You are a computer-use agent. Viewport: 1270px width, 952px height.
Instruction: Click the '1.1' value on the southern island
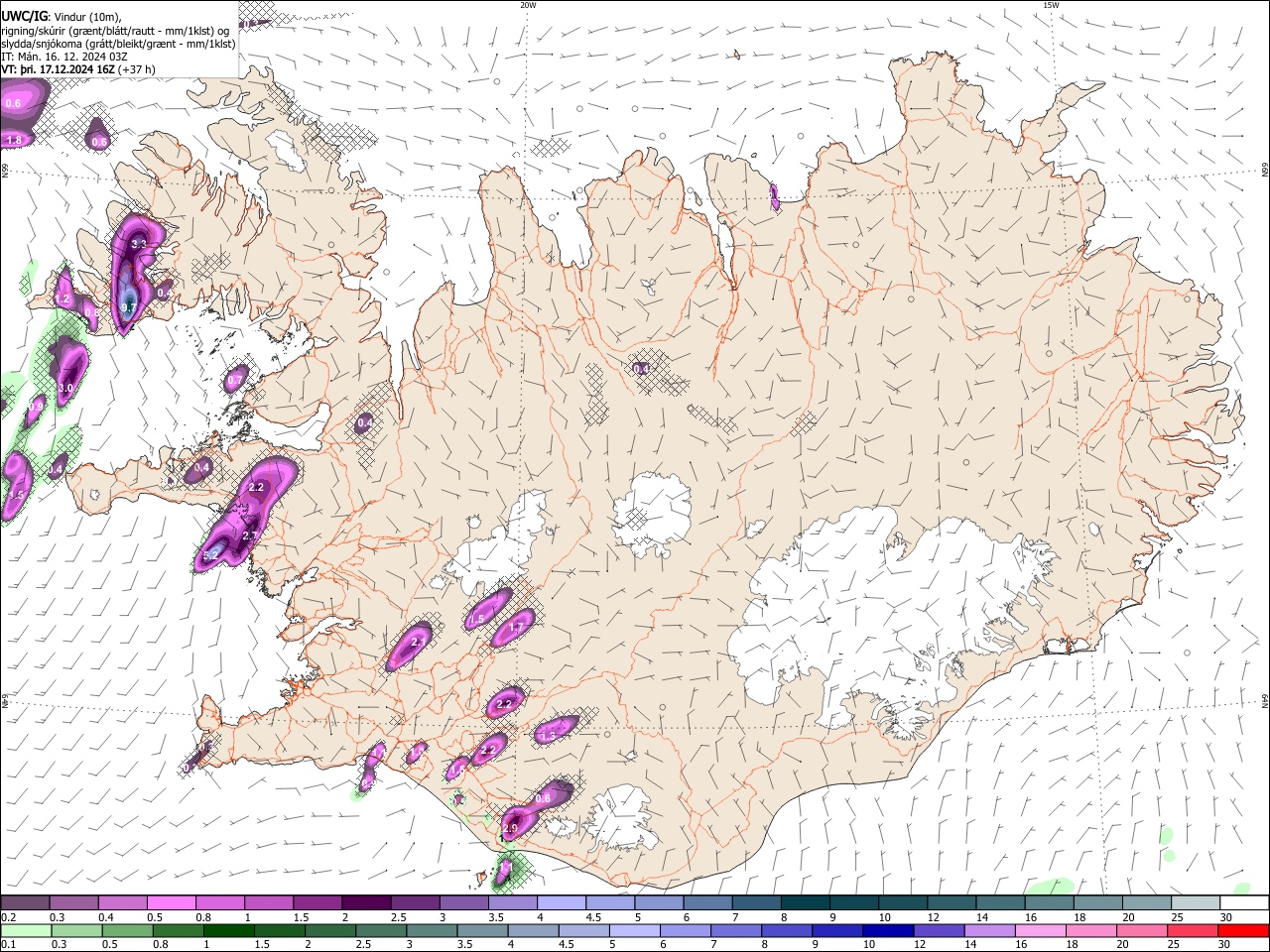pyautogui.click(x=505, y=868)
